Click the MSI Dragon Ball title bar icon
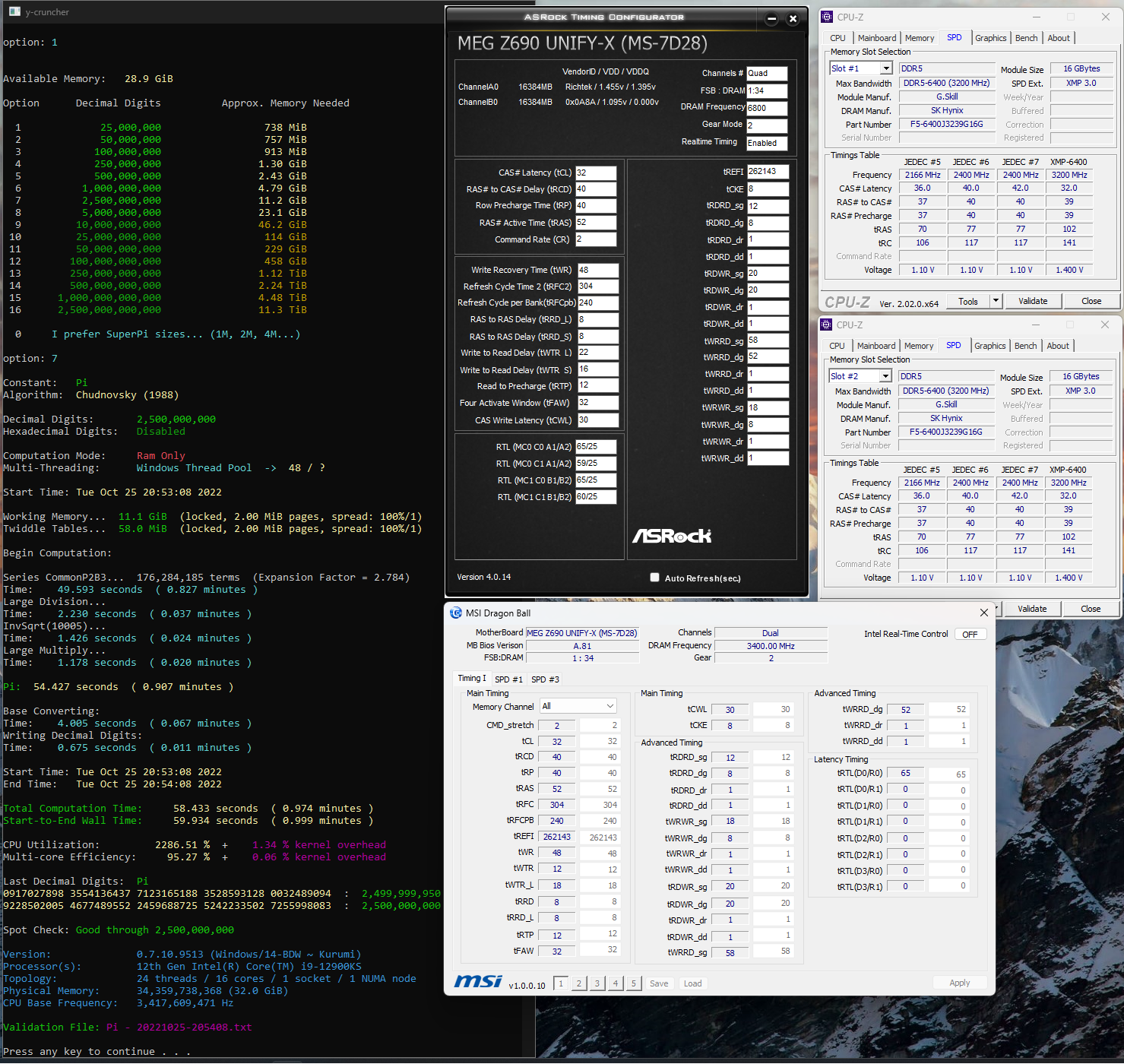 [456, 613]
